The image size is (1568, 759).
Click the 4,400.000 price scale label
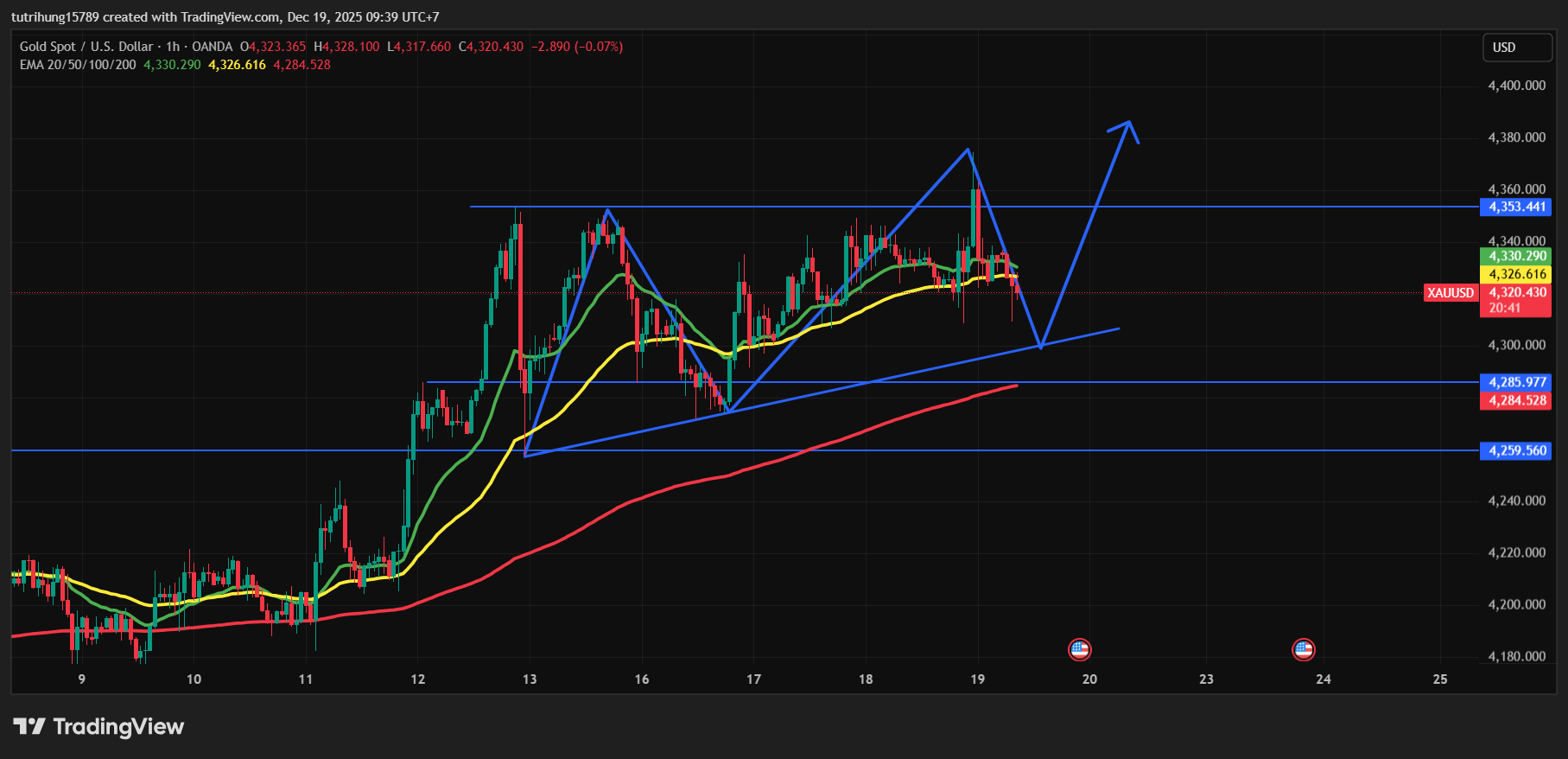(x=1516, y=86)
